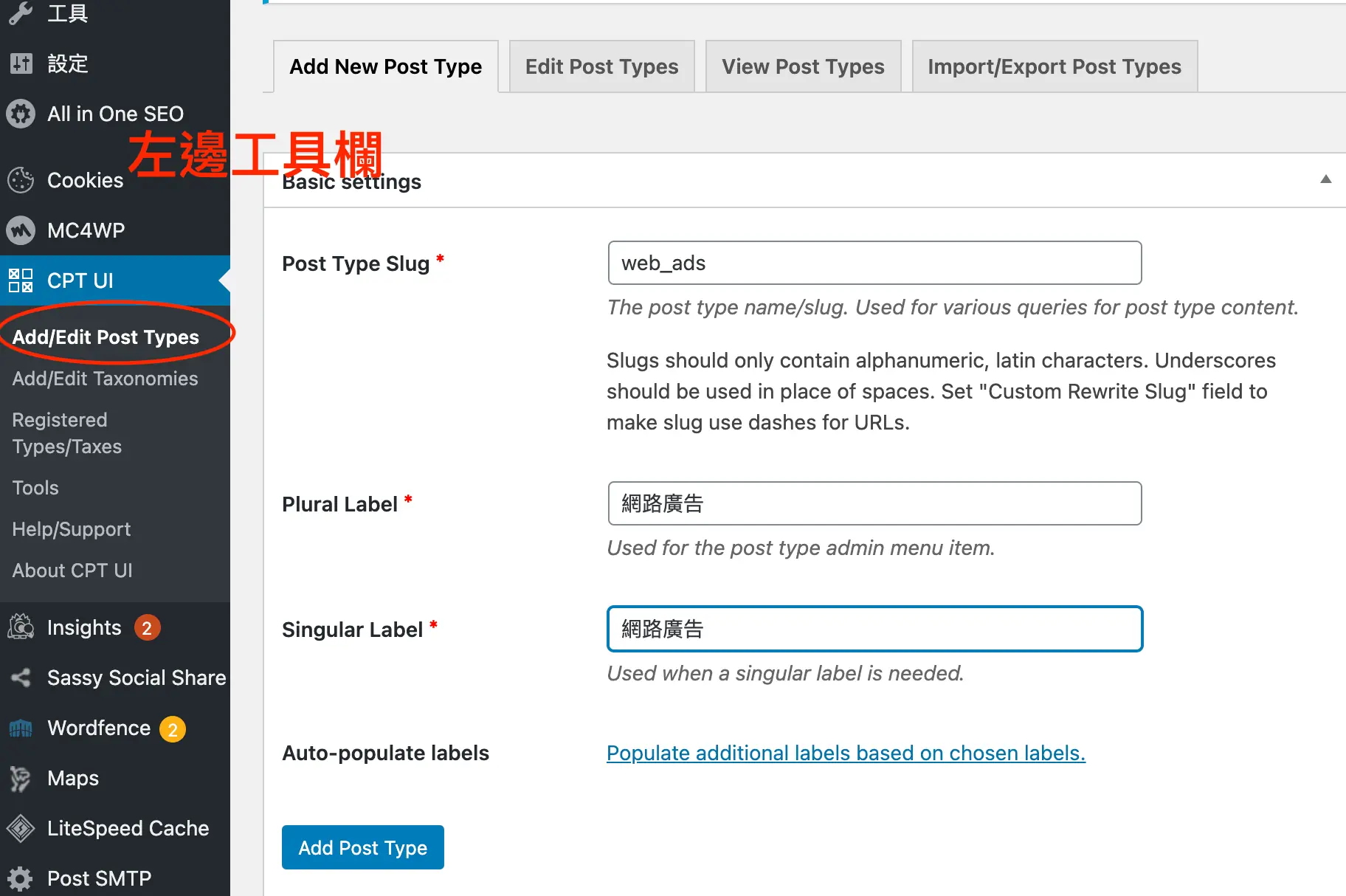The image size is (1346, 896).
Task: Click the Post SMTP gear icon
Action: (21, 878)
